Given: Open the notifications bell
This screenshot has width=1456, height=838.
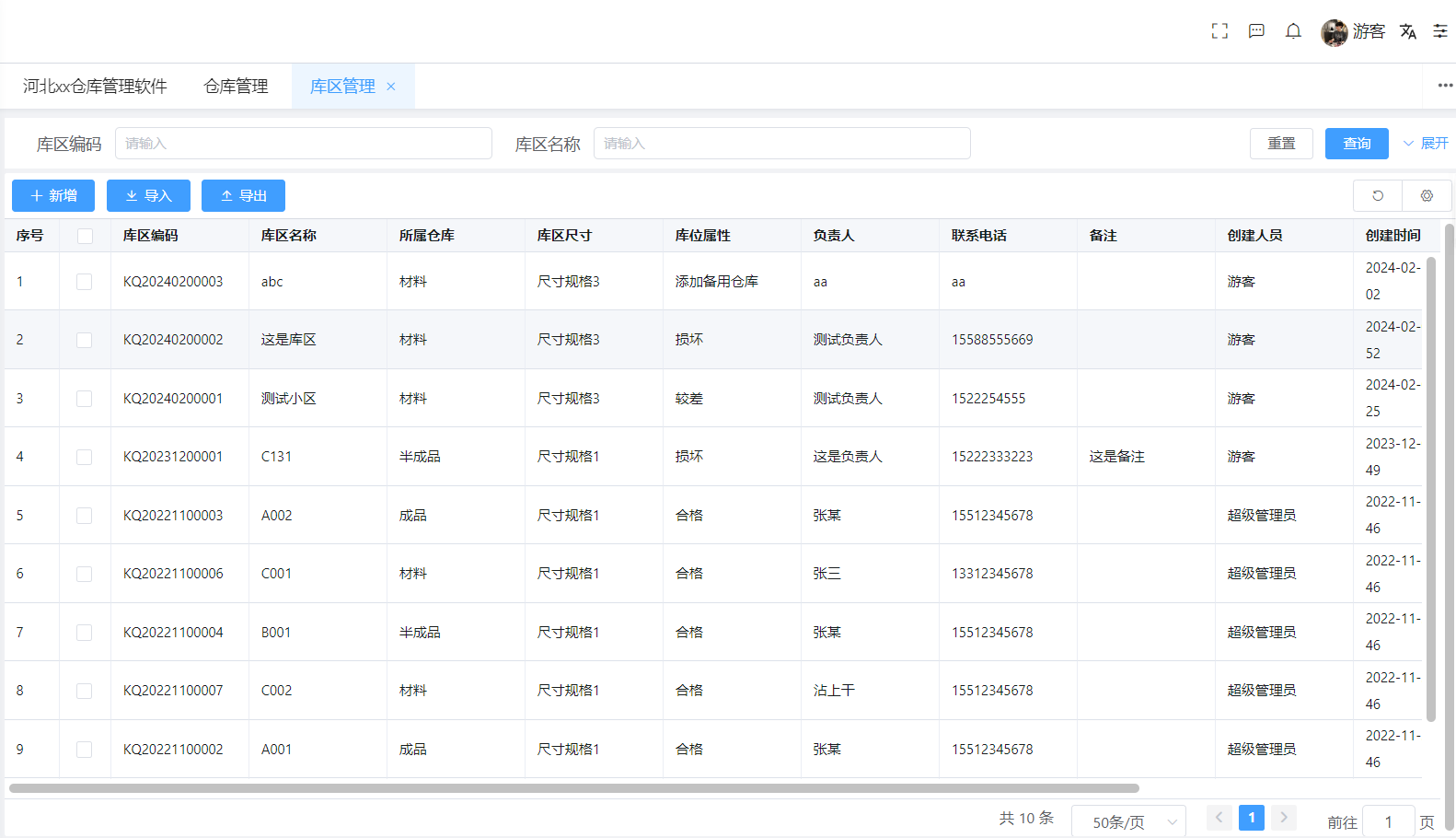Looking at the screenshot, I should [x=1293, y=31].
